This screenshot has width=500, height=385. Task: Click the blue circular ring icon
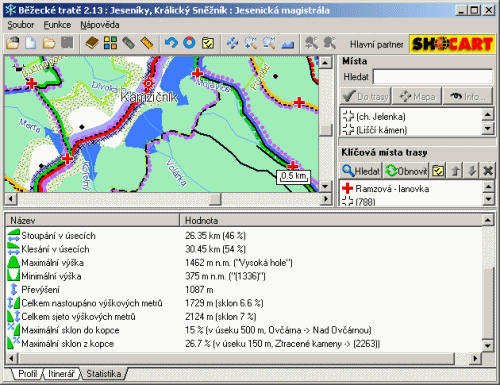[x=189, y=43]
